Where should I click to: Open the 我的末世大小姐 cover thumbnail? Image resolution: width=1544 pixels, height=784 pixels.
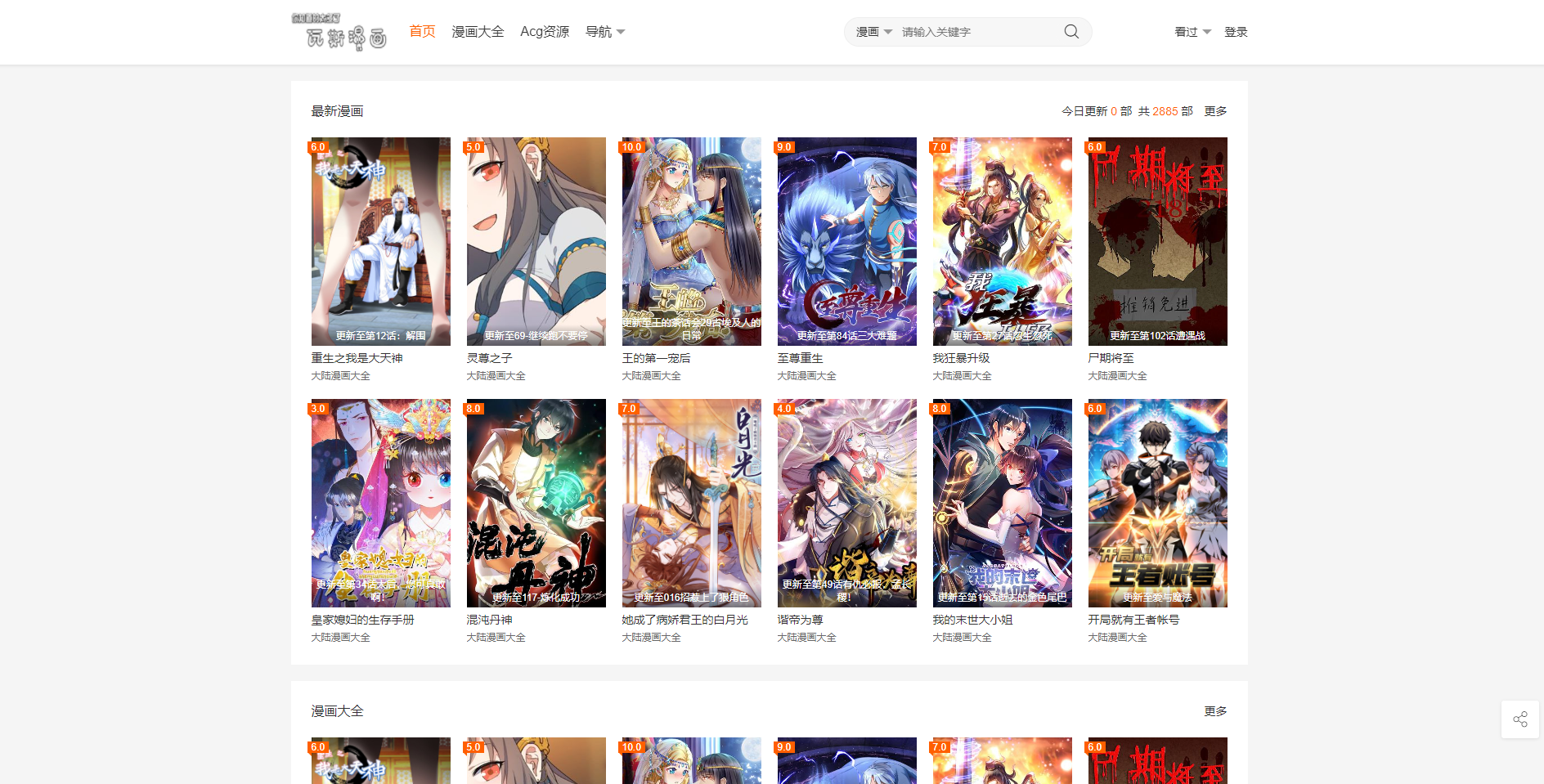pos(1003,503)
